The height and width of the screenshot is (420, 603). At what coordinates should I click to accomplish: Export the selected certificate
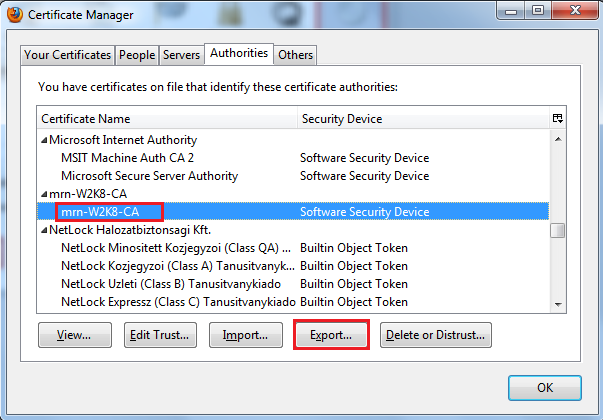click(x=332, y=335)
